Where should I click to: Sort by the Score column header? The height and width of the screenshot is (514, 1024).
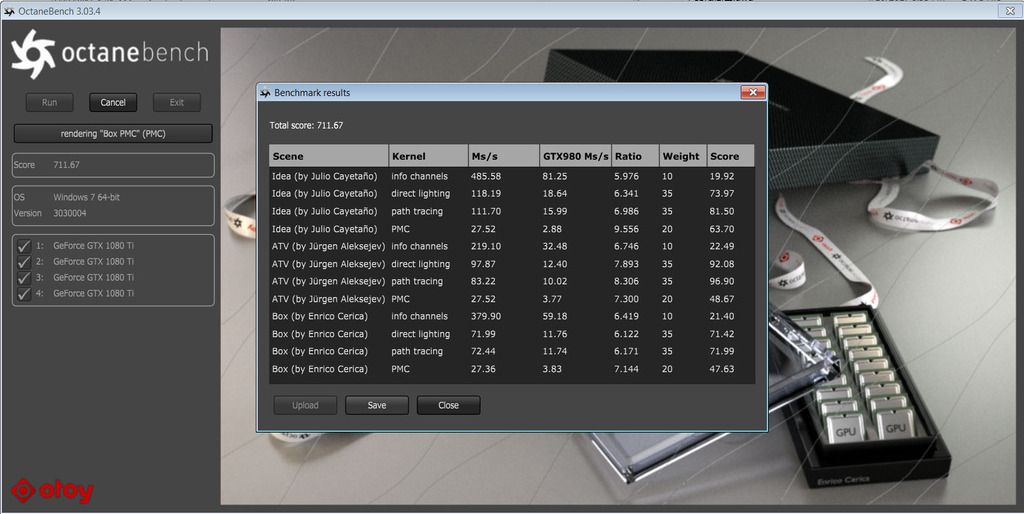pyautogui.click(x=730, y=156)
